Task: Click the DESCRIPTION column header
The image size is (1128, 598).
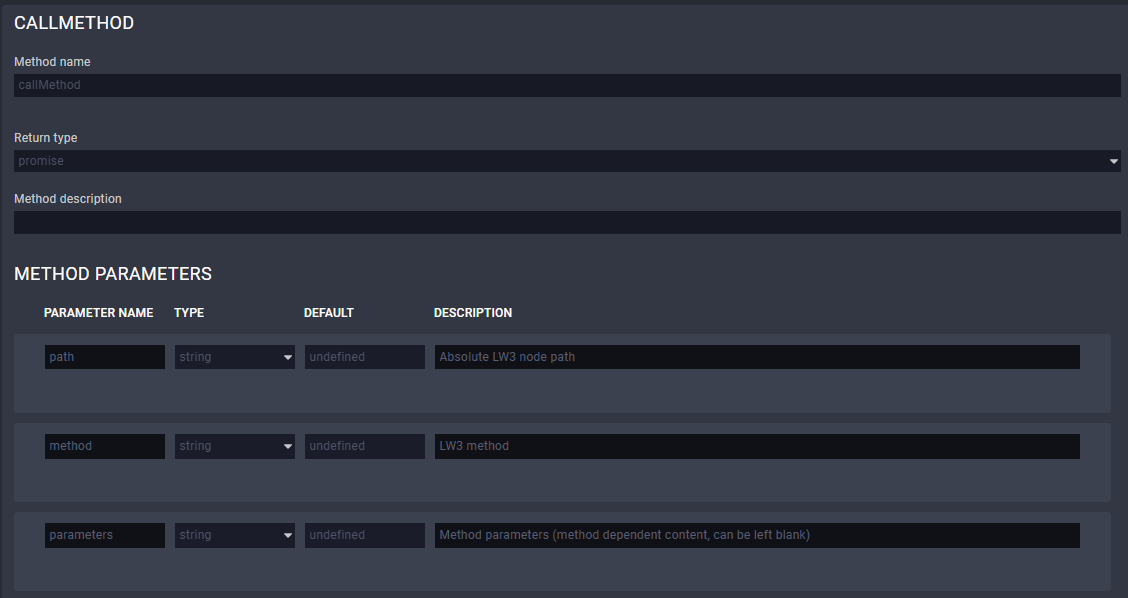Action: (472, 313)
